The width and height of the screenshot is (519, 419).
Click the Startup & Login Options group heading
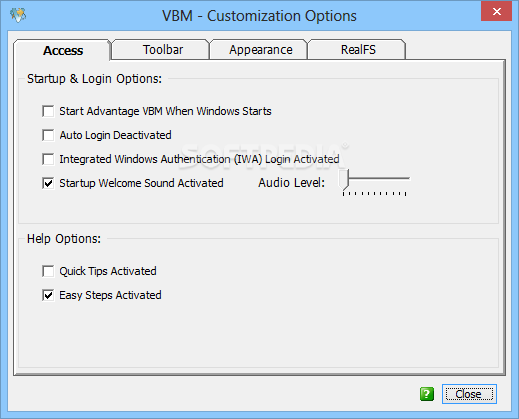tap(94, 79)
